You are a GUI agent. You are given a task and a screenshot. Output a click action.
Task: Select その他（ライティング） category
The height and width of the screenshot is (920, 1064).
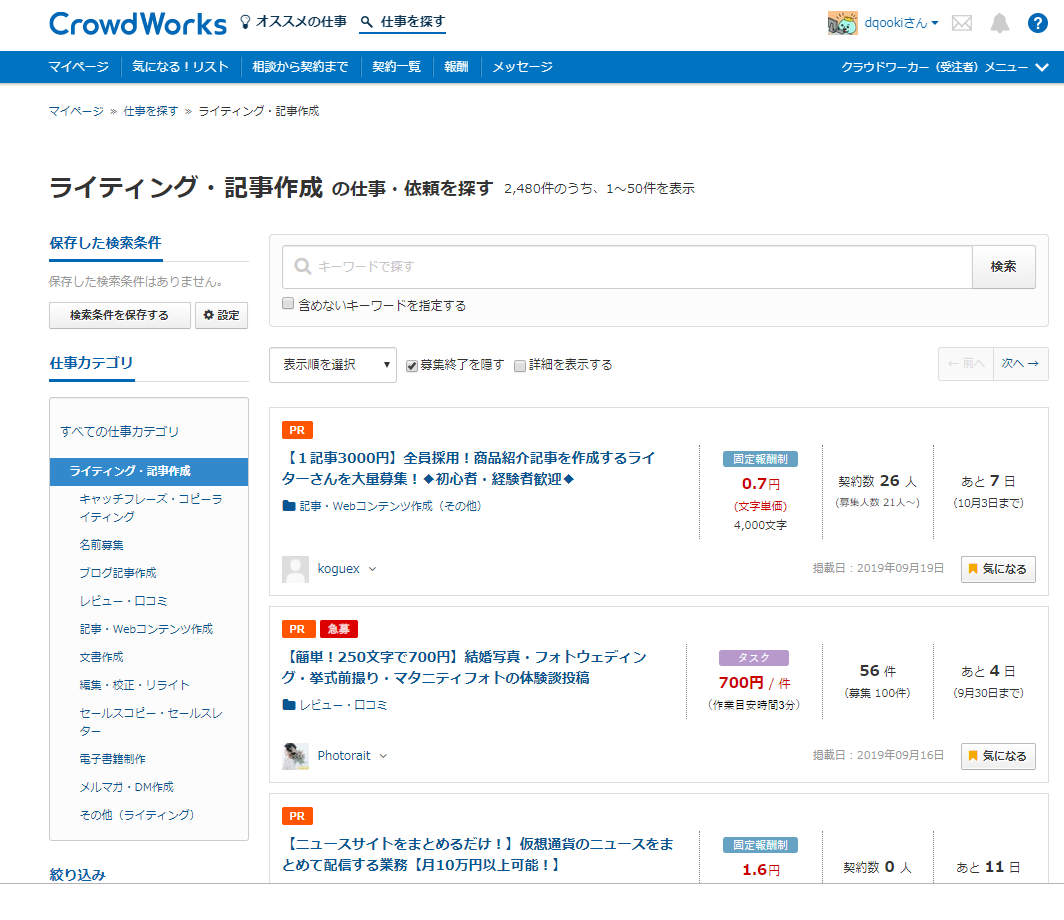(x=136, y=815)
